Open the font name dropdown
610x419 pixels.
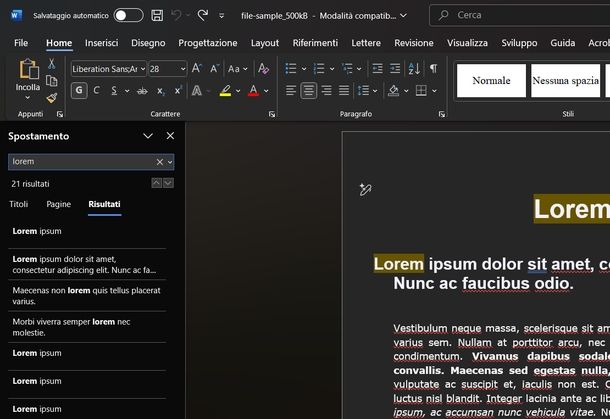(143, 69)
